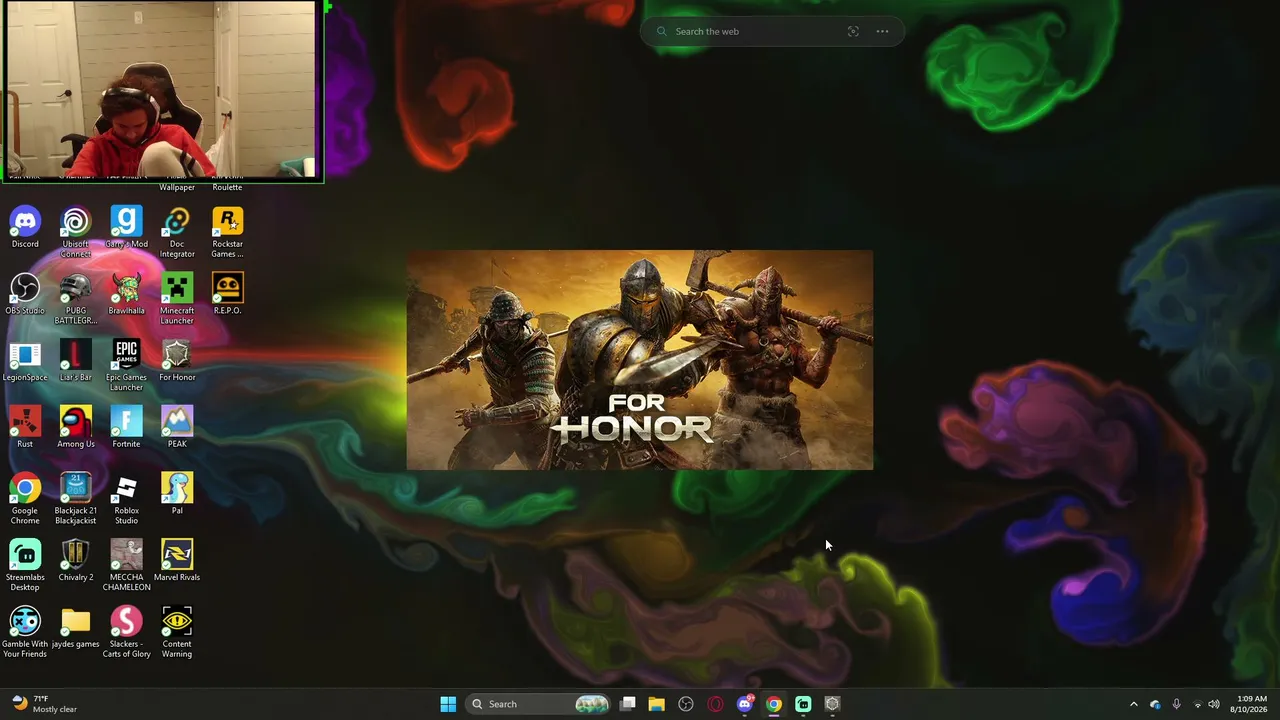Select the MECCHA CHAMELEON desktop icon
The image size is (1280, 720).
pos(126,566)
